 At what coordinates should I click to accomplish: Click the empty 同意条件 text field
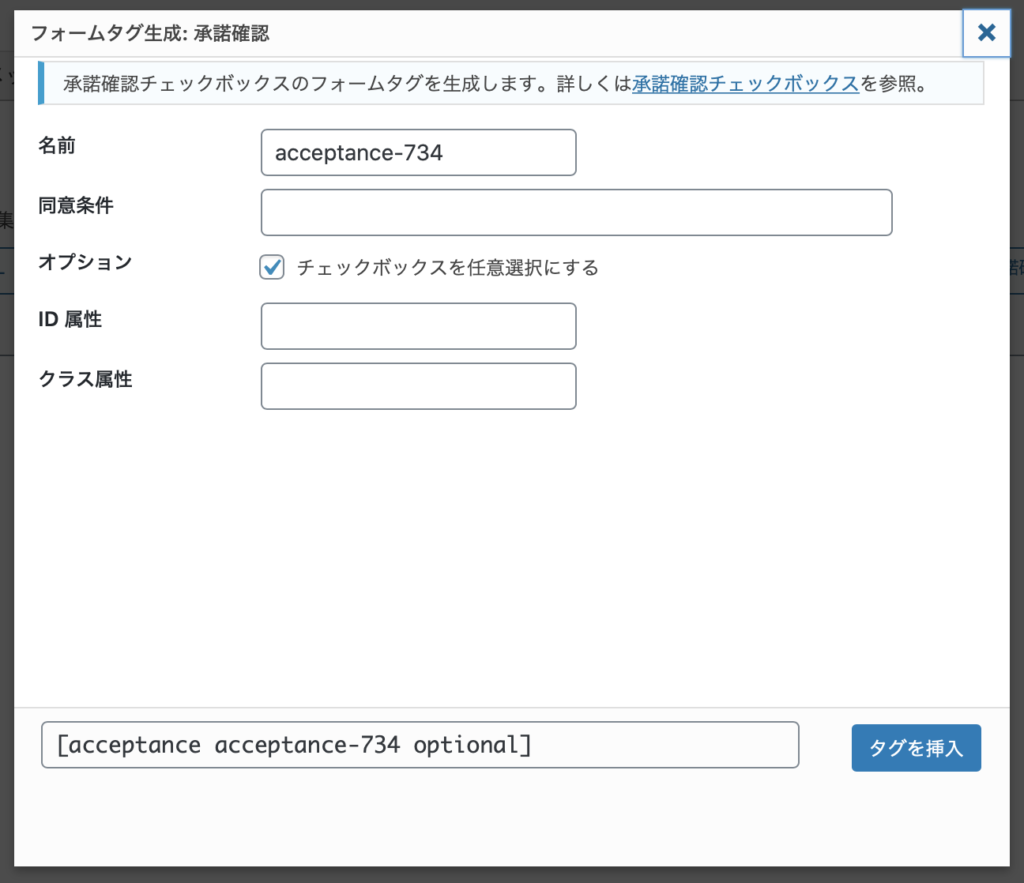(576, 212)
